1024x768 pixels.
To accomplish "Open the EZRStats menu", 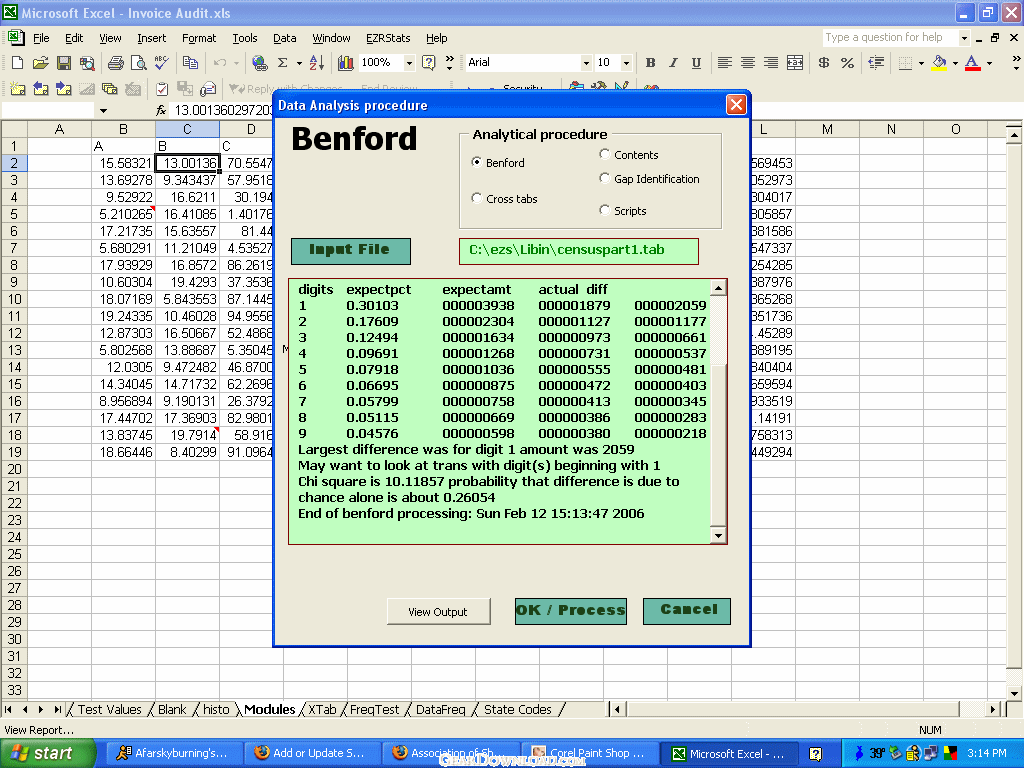I will point(388,38).
